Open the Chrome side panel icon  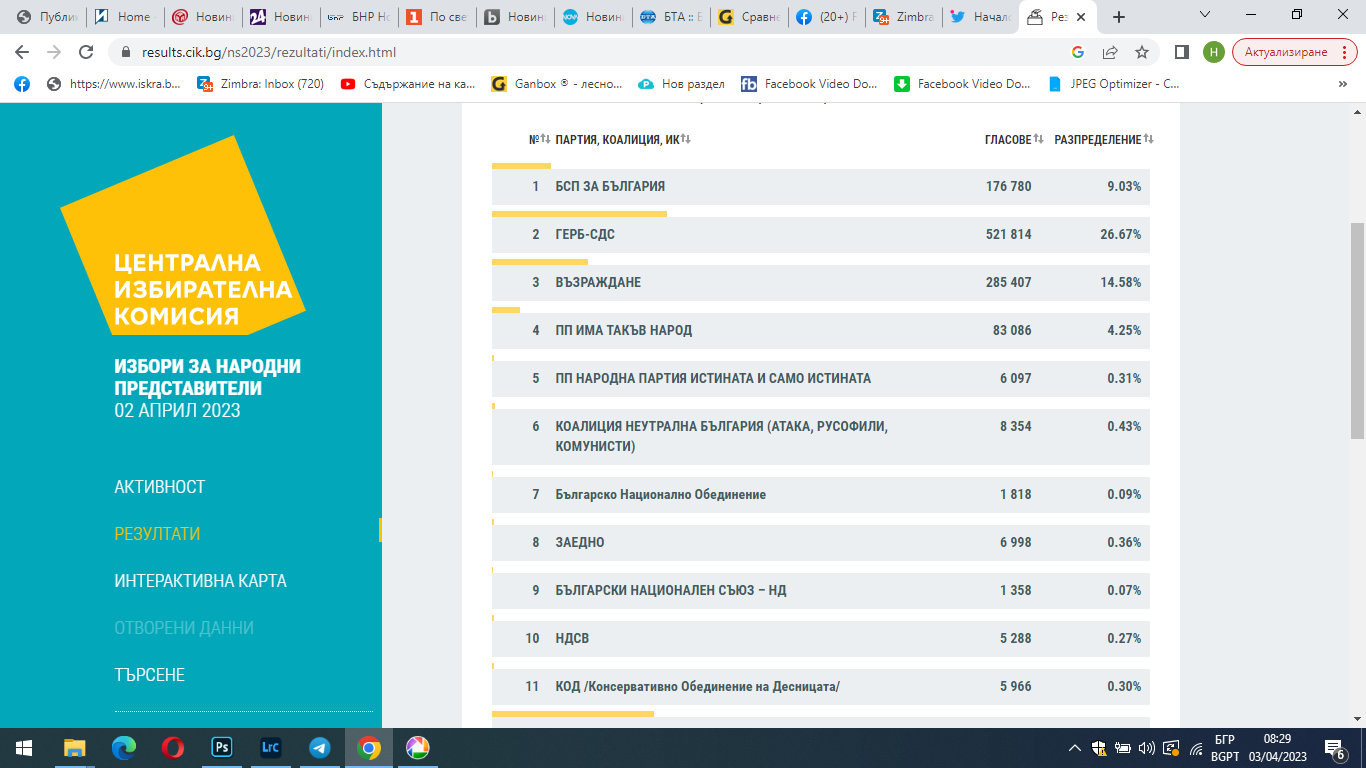(1181, 52)
